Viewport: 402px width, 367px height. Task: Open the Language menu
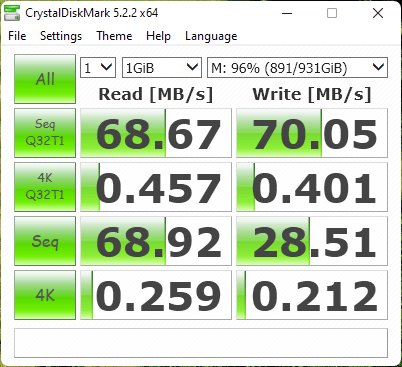[x=211, y=36]
